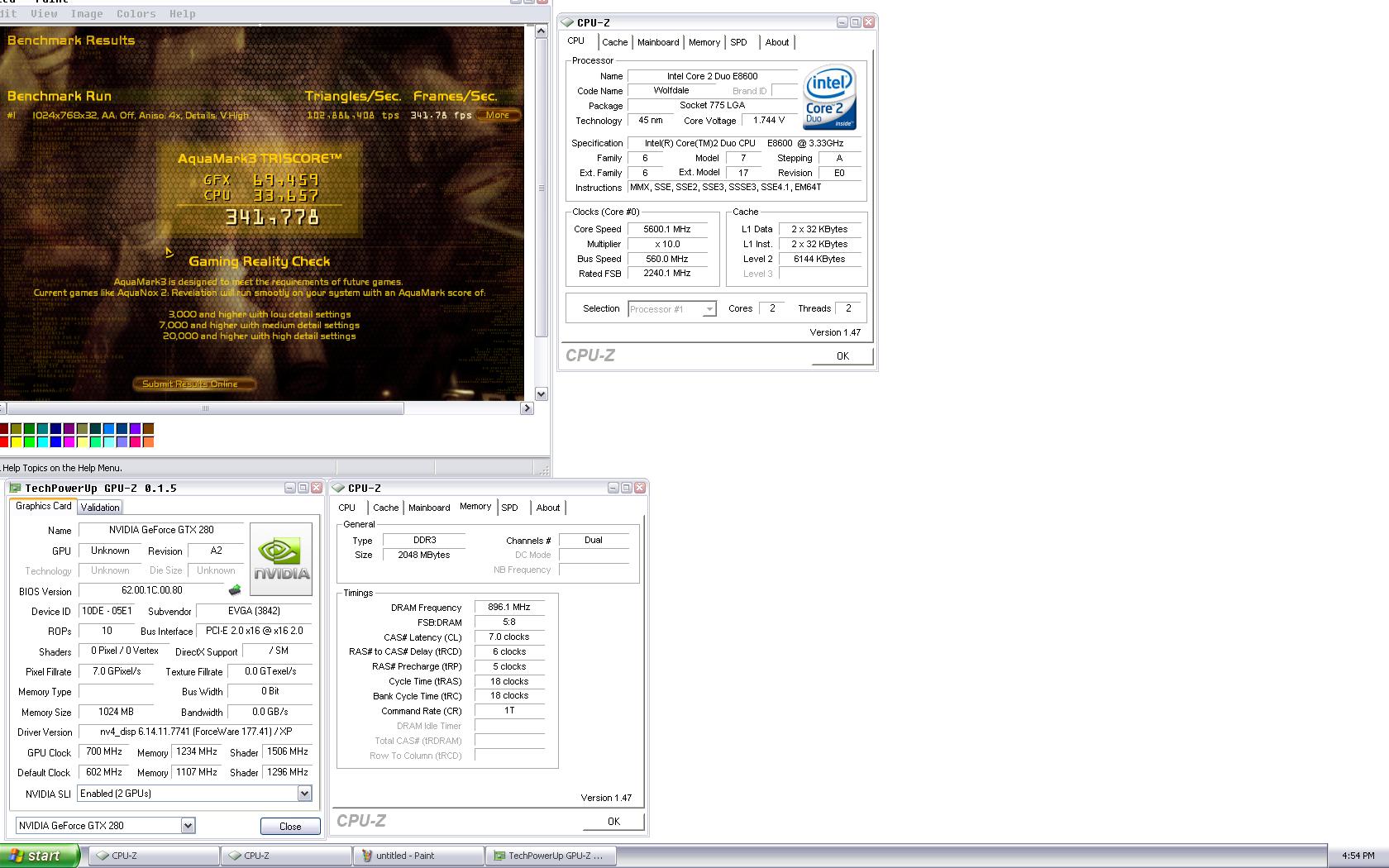Open About tab in the processor CPU-Z window
This screenshot has width=1389, height=868.
click(x=777, y=42)
